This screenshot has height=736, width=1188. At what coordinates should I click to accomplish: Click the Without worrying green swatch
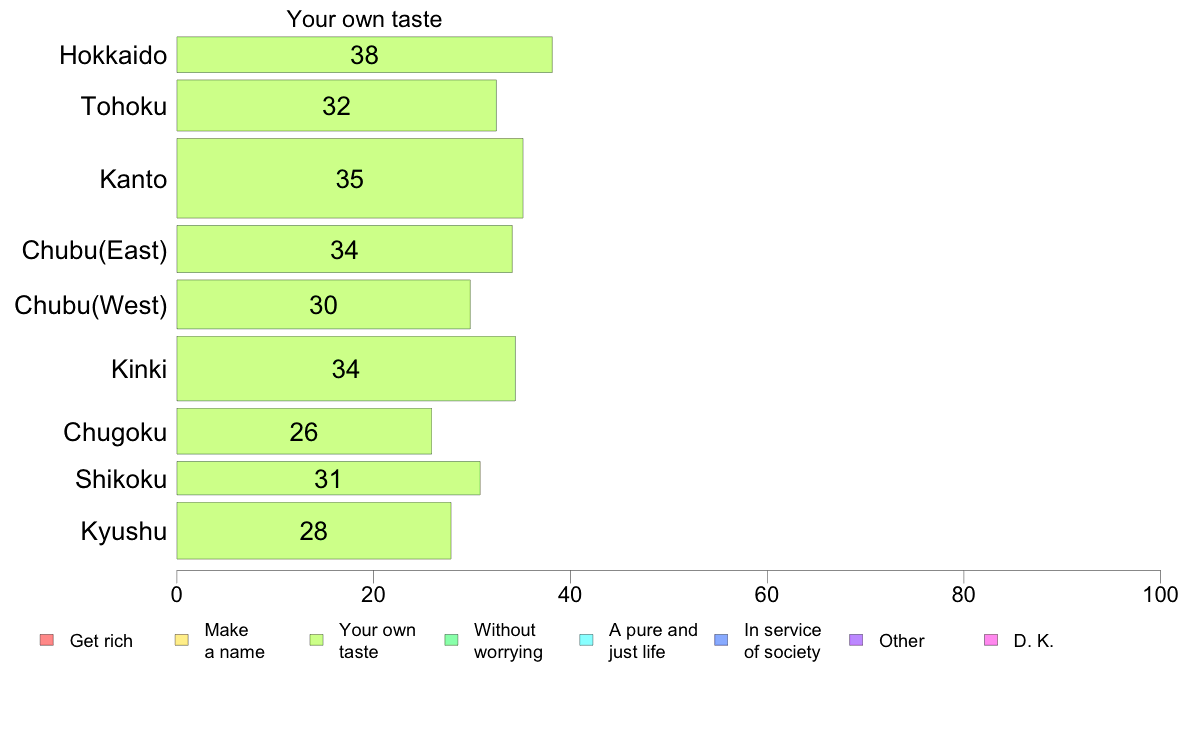452,640
